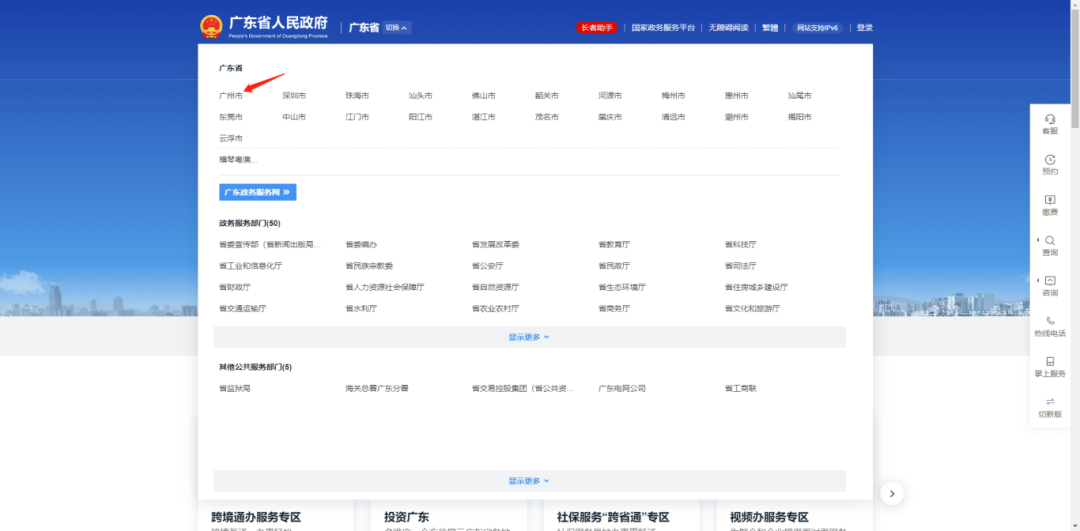Open 国家政务服务平台 link

663,28
